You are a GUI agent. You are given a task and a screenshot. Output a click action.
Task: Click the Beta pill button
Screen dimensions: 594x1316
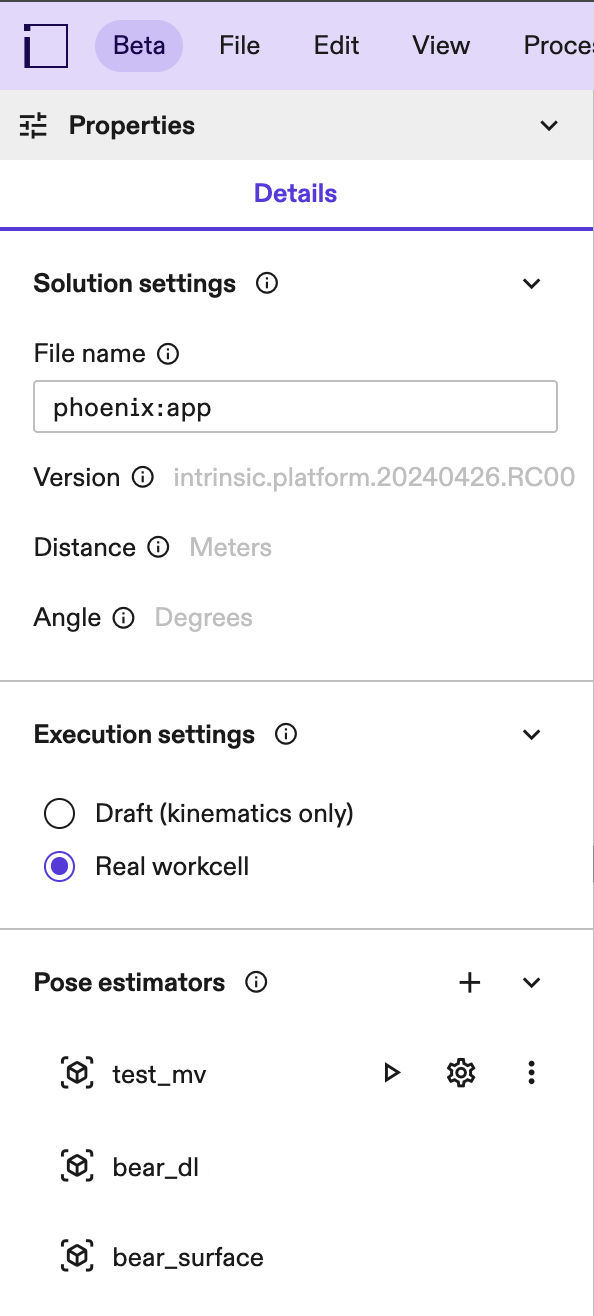[x=139, y=45]
